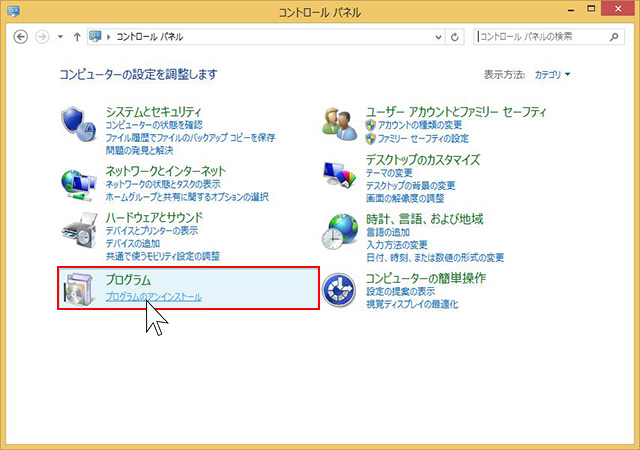The height and width of the screenshot is (450, 640).
Task: Open テーマの変更 link
Action: pyautogui.click(x=389, y=173)
